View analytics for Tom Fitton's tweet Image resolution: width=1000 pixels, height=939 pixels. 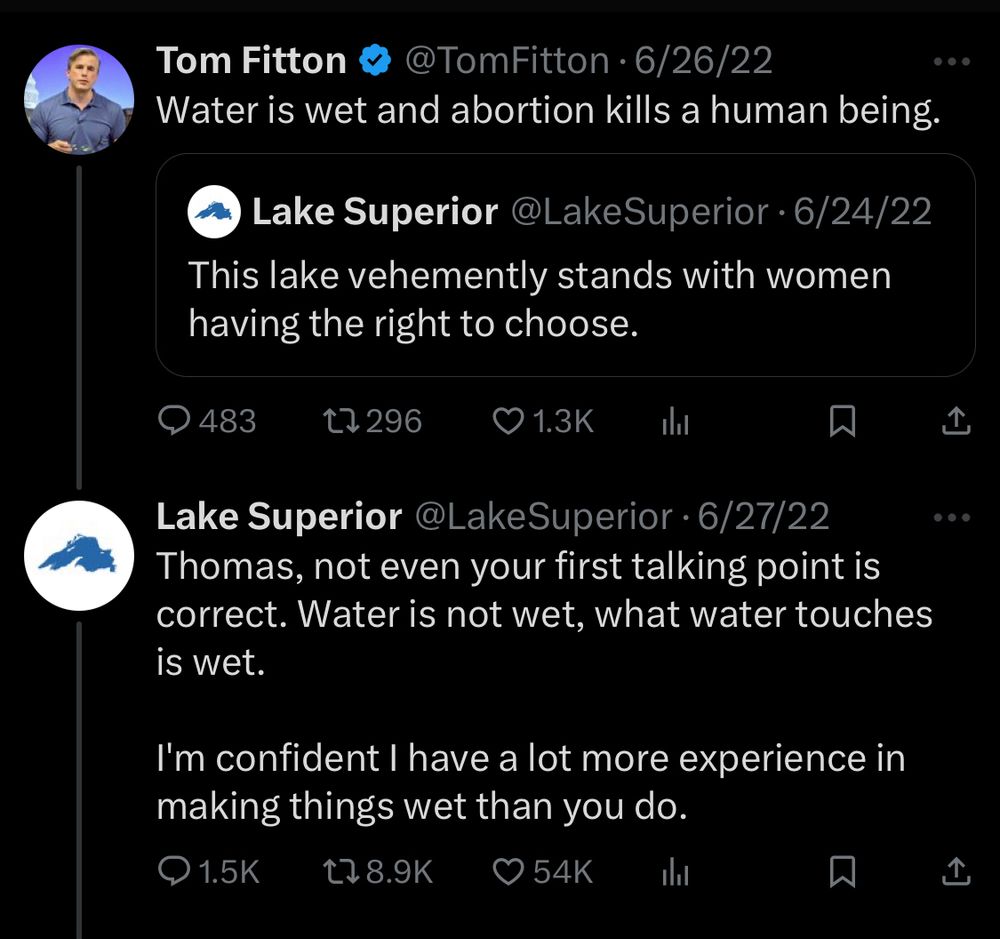coord(674,421)
